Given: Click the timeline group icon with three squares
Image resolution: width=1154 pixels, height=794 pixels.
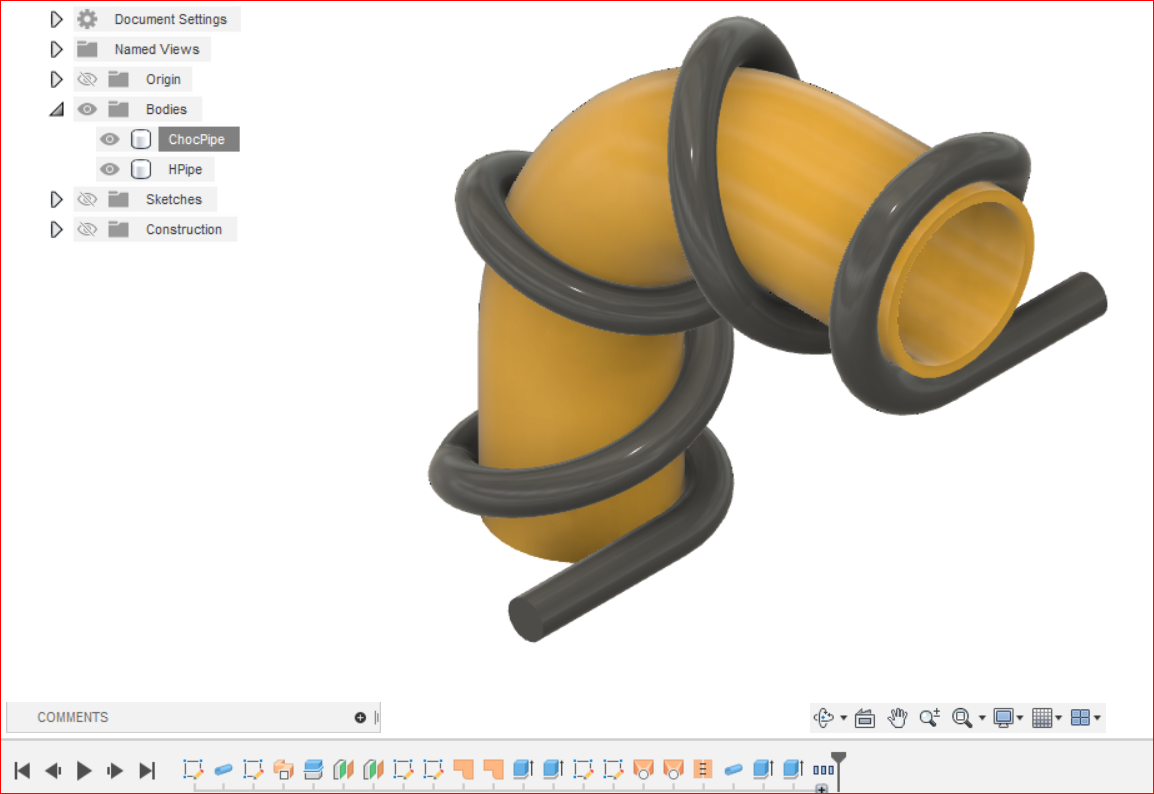Looking at the screenshot, I should coord(823,770).
